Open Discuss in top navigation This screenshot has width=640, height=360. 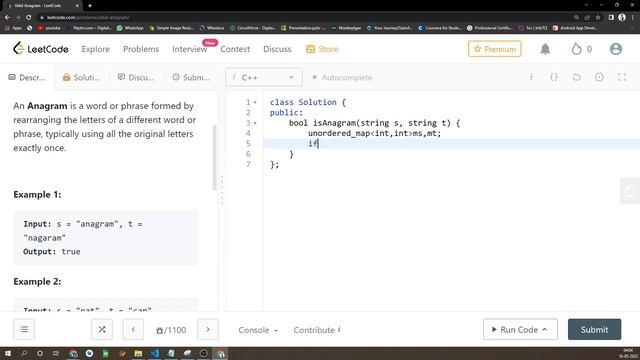277,49
